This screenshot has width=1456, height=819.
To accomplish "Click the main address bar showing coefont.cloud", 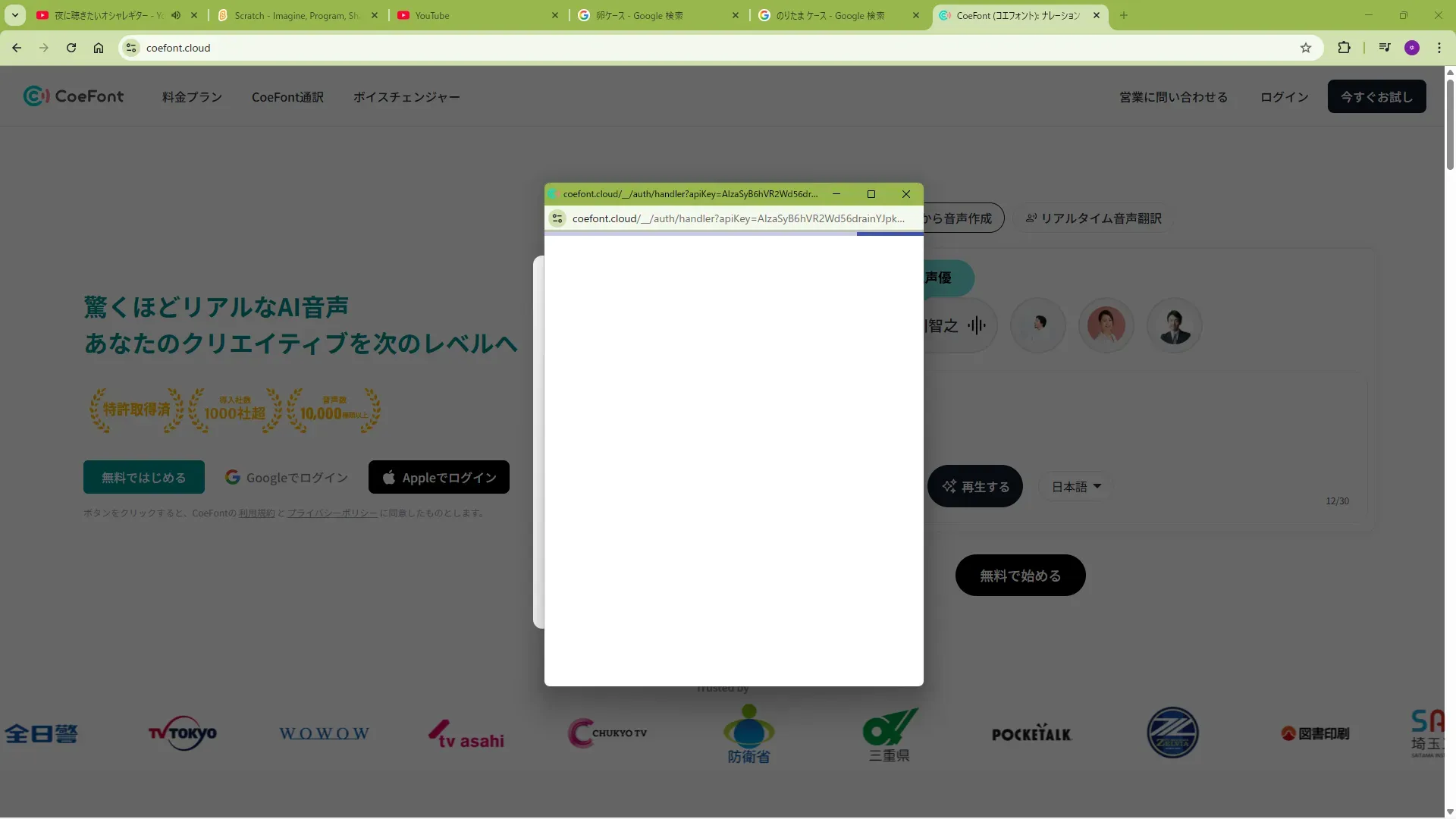I will [x=682, y=48].
